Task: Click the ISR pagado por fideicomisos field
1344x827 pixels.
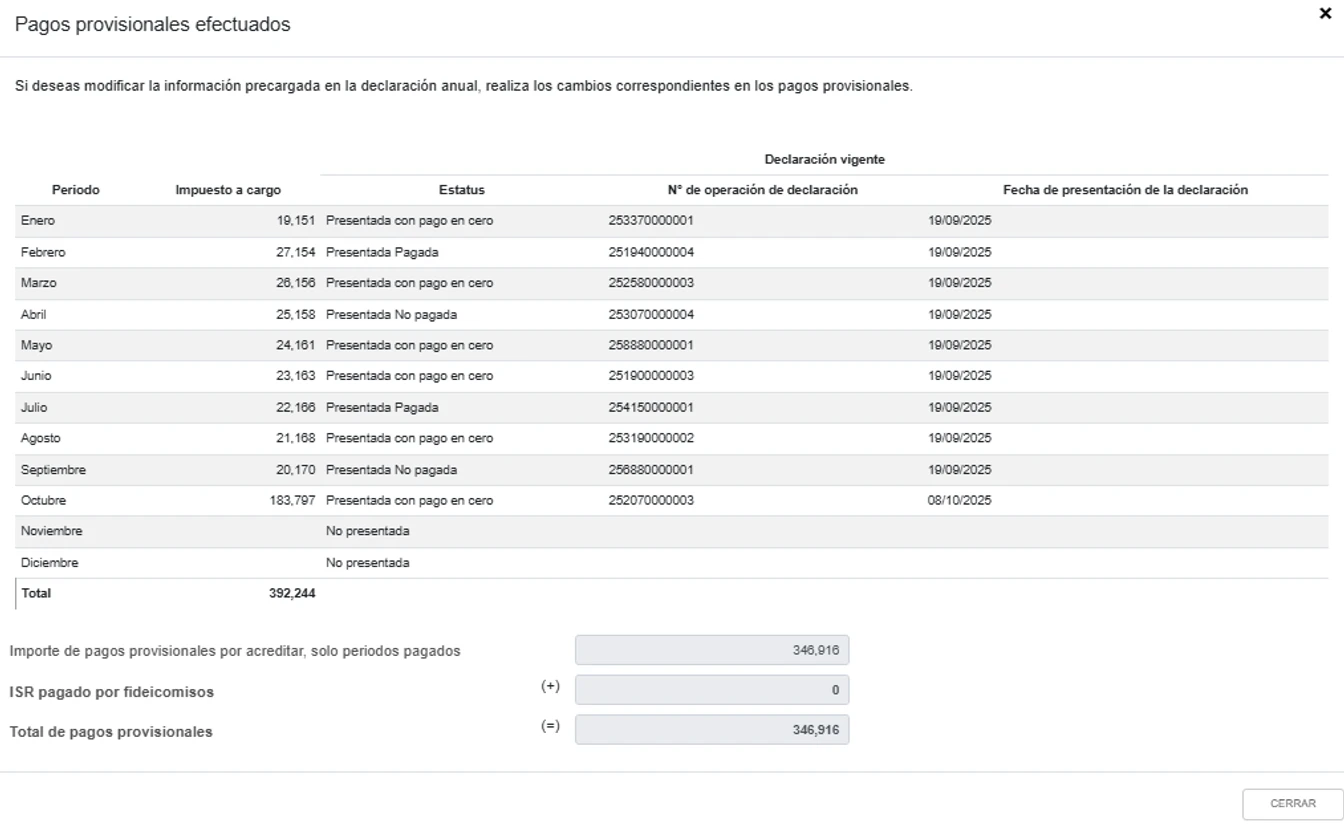Action: (712, 690)
